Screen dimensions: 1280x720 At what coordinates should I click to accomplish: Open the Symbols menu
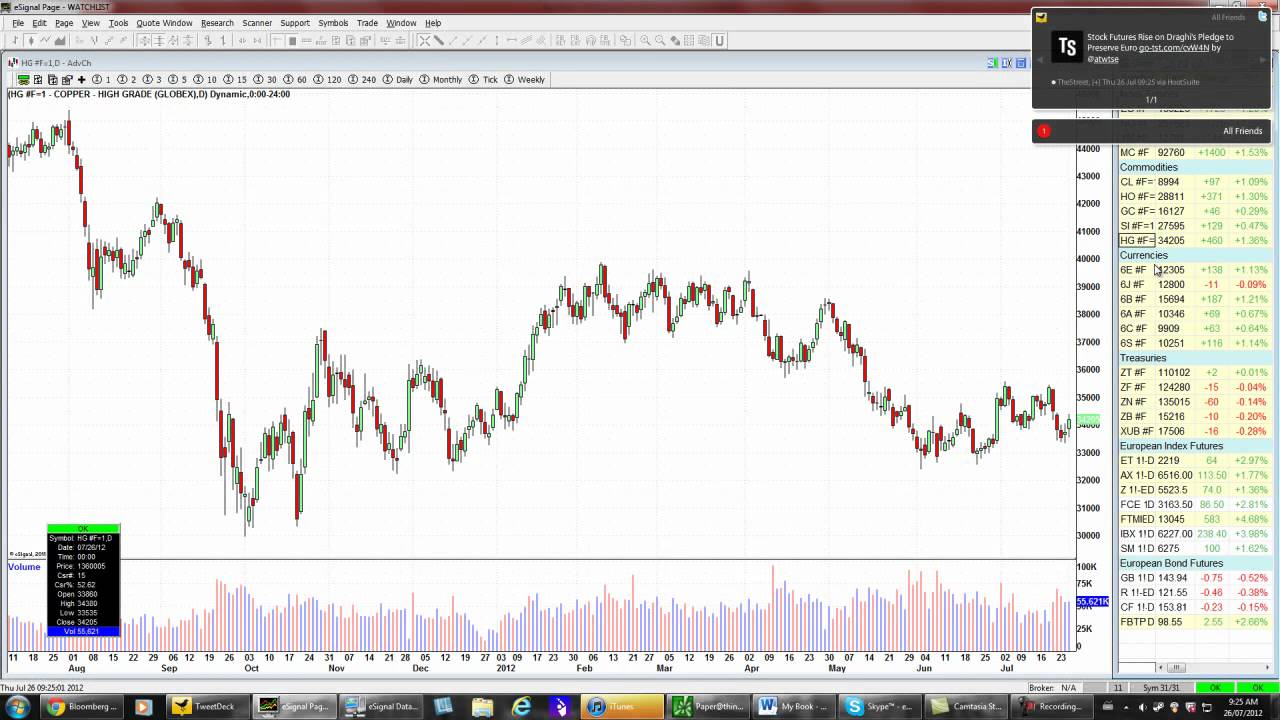[x=333, y=23]
